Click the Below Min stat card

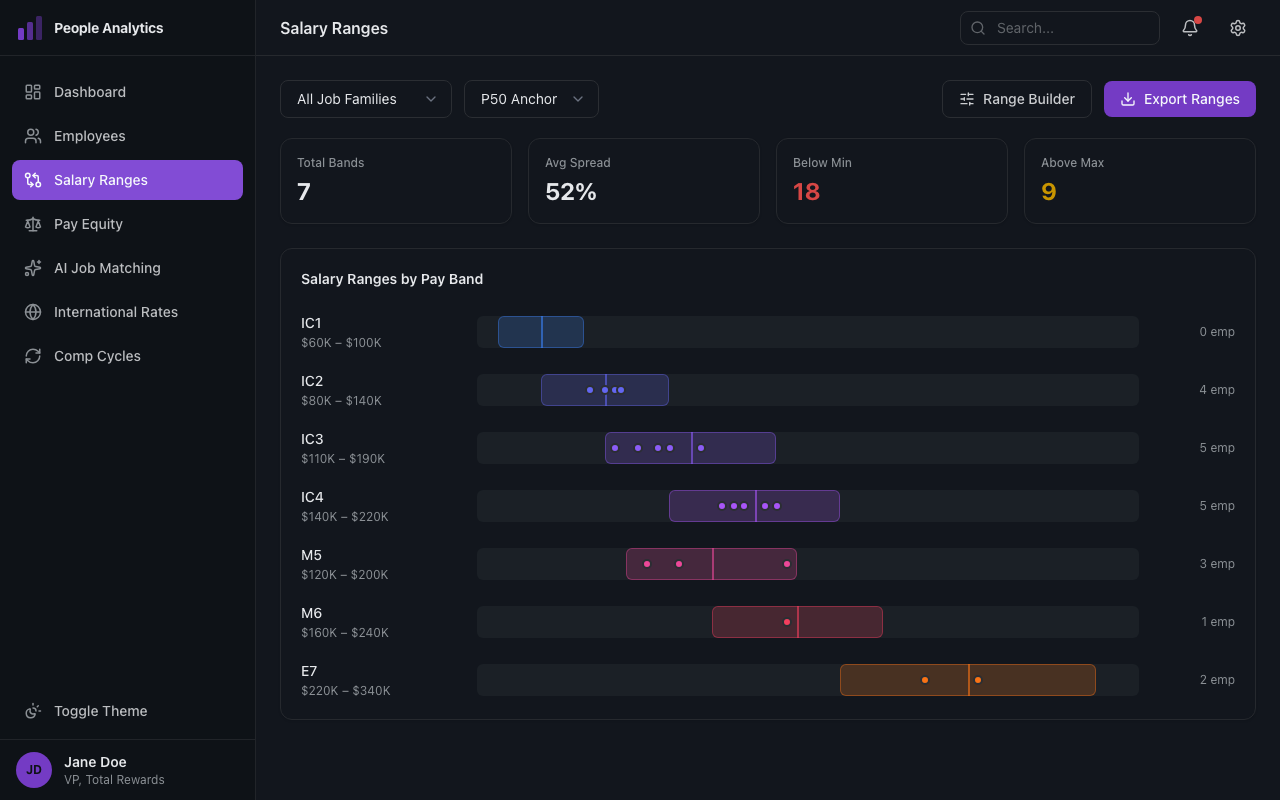(891, 181)
